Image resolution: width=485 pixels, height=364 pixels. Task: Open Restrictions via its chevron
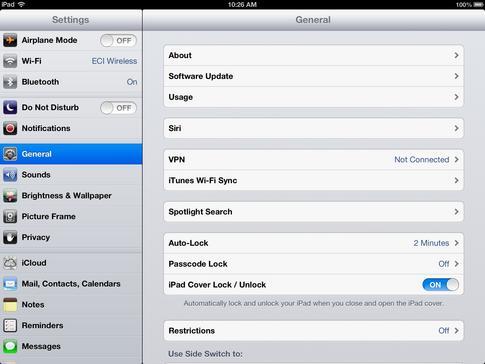pyautogui.click(x=456, y=331)
